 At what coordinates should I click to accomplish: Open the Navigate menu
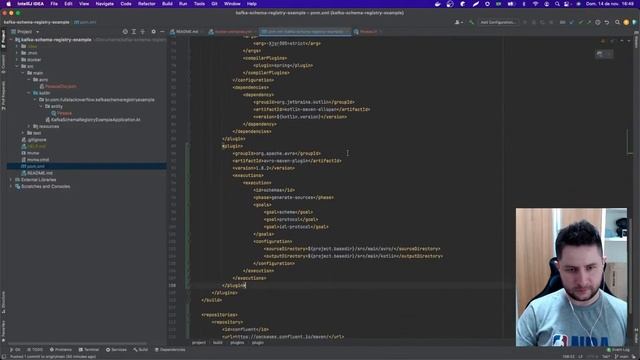click(104, 4)
